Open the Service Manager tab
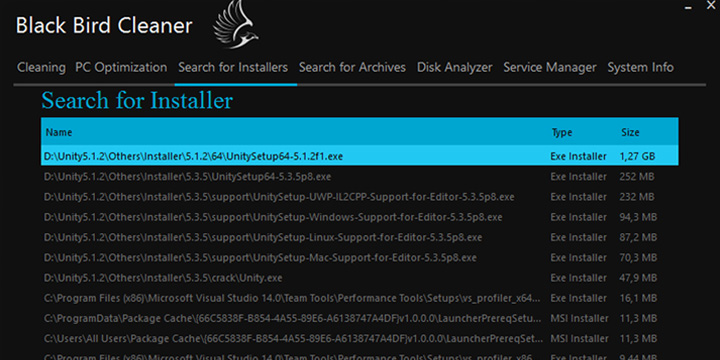Screen dimensions: 720x360 point(550,68)
